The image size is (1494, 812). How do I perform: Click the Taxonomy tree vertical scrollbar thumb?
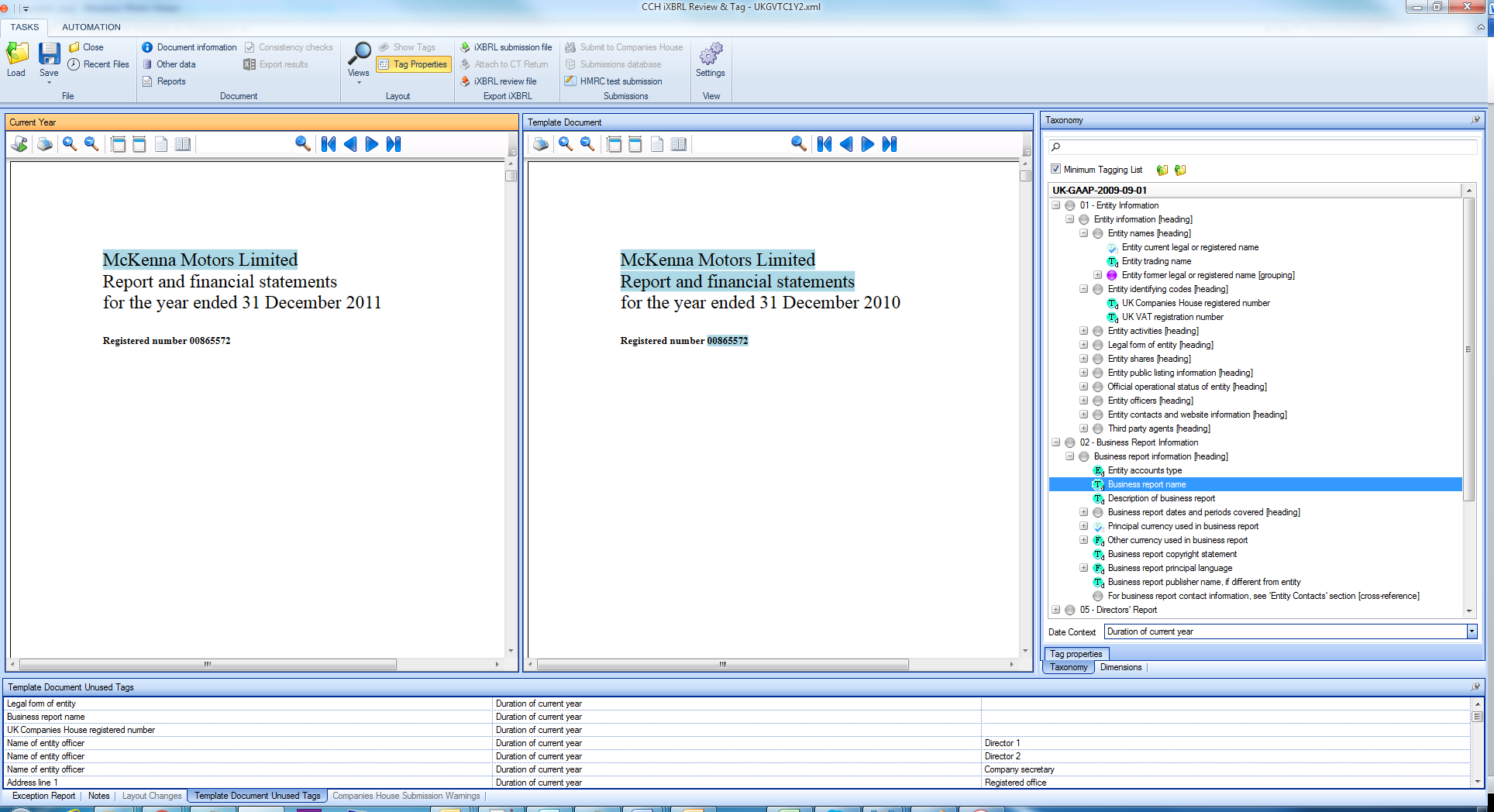click(1468, 350)
